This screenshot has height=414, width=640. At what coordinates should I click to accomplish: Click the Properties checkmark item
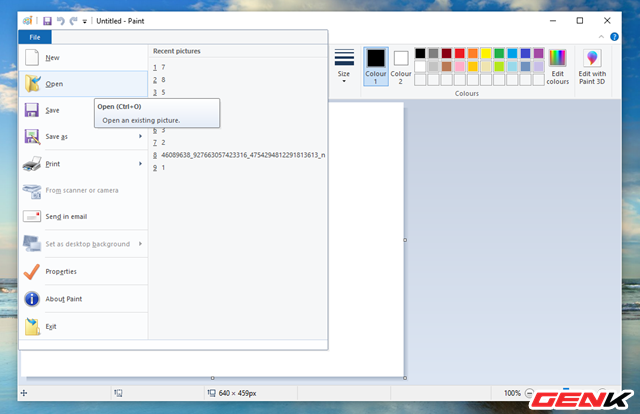60,271
